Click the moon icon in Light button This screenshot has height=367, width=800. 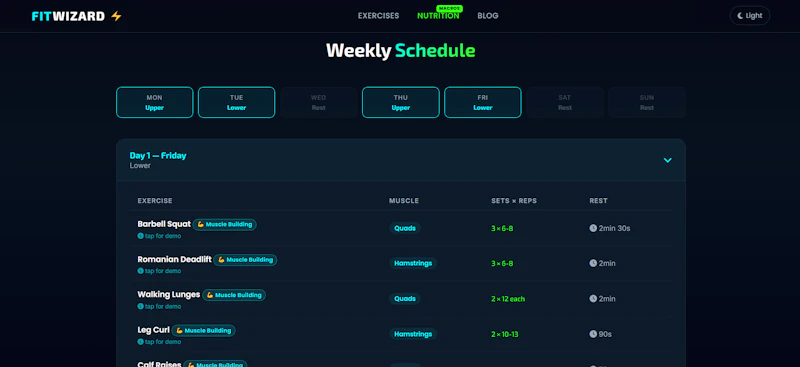point(740,16)
